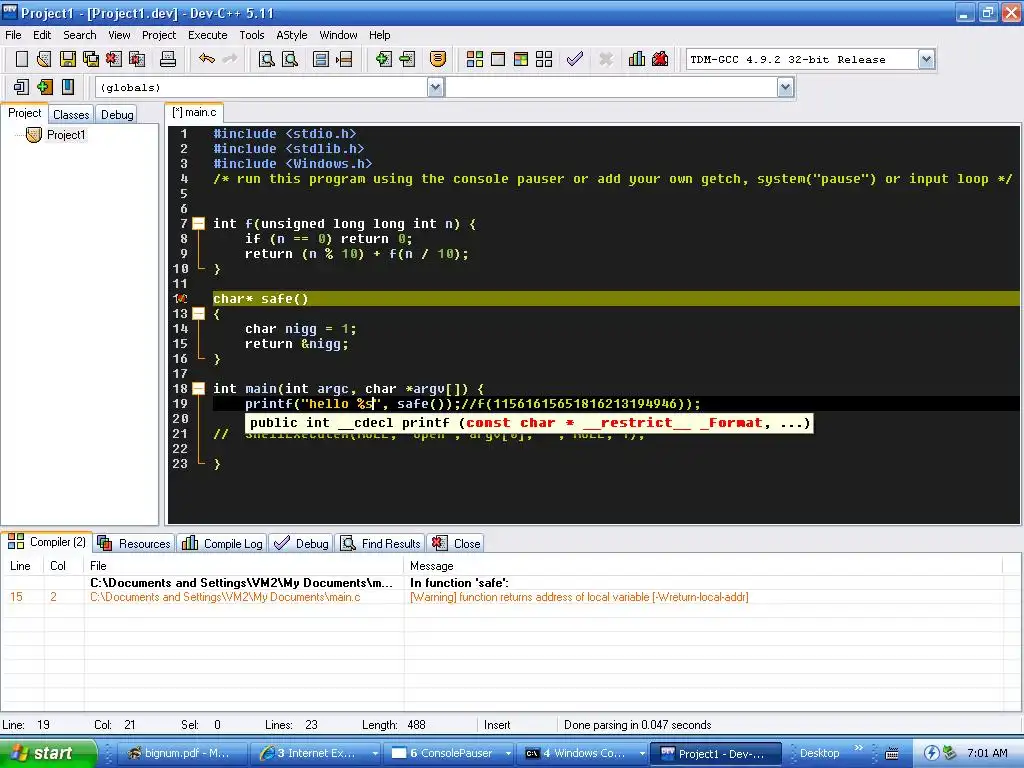Click the Rebuild All icon

click(544, 59)
